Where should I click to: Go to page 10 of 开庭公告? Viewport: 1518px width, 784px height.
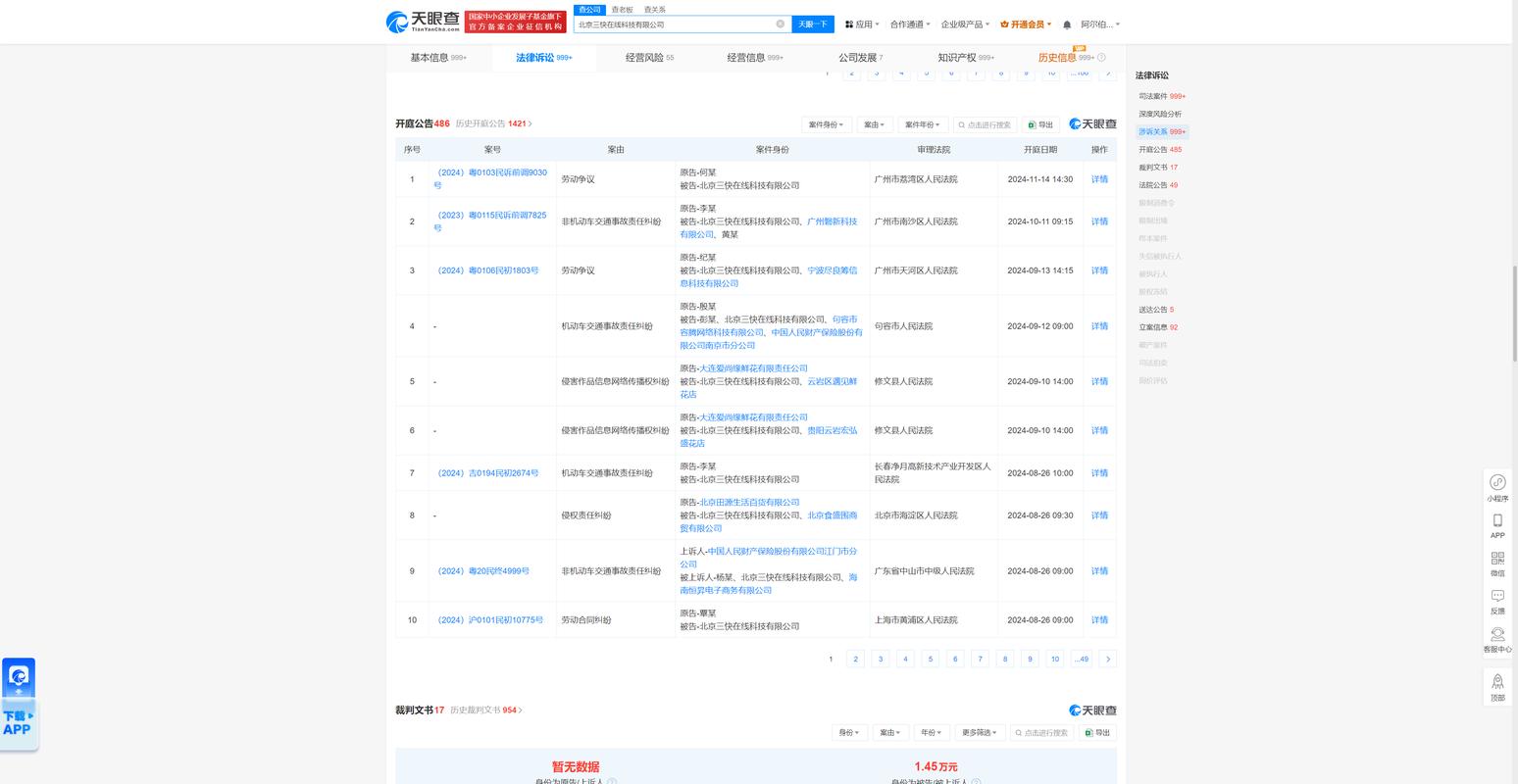point(1055,660)
